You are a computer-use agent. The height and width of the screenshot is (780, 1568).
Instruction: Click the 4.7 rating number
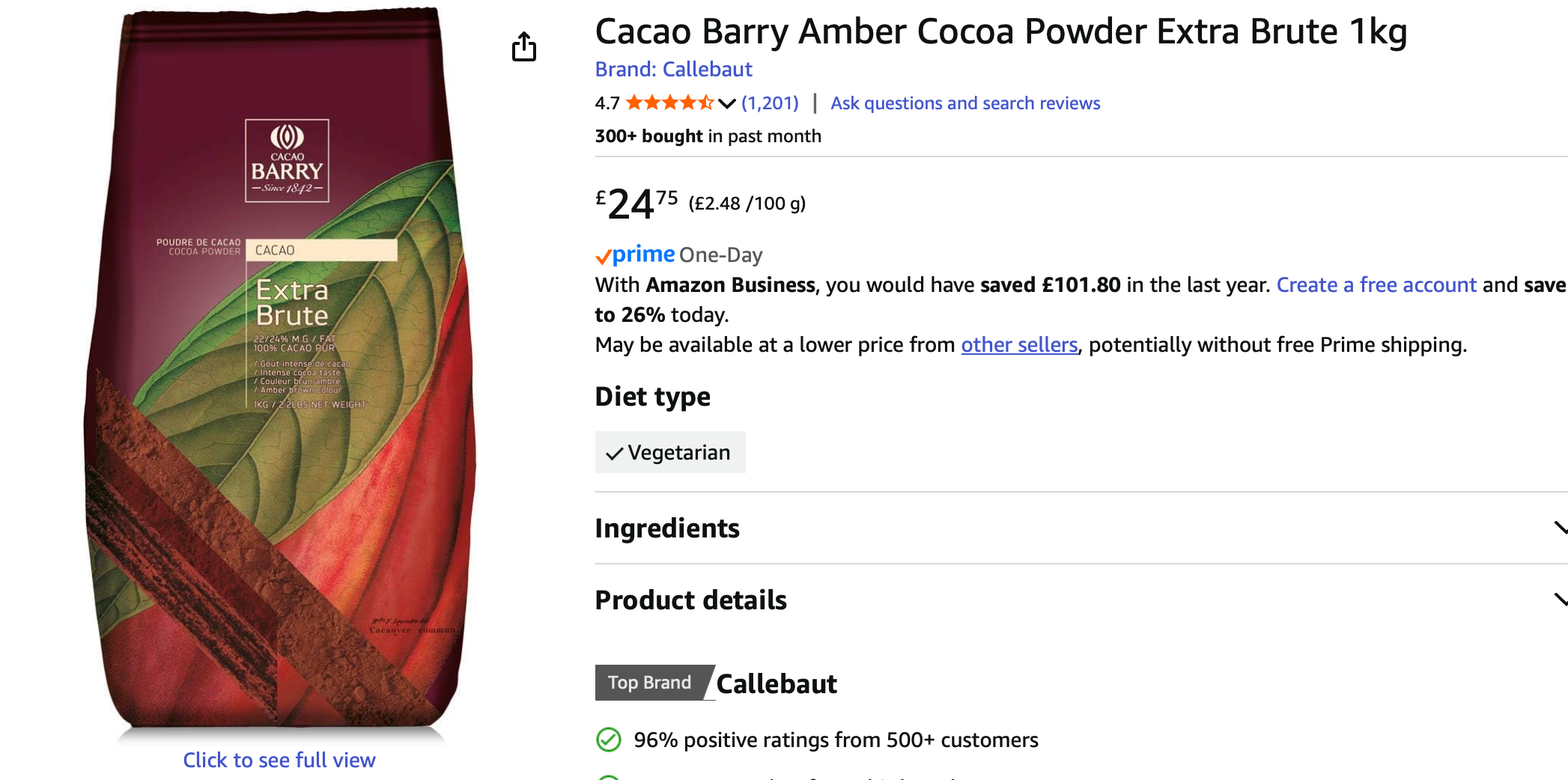[607, 103]
